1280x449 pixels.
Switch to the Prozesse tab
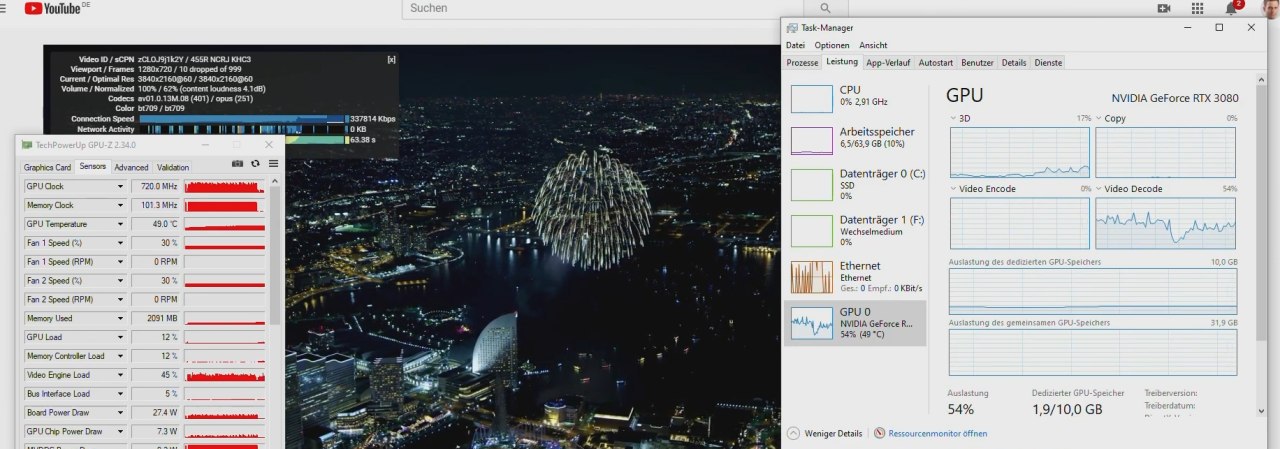(x=803, y=62)
